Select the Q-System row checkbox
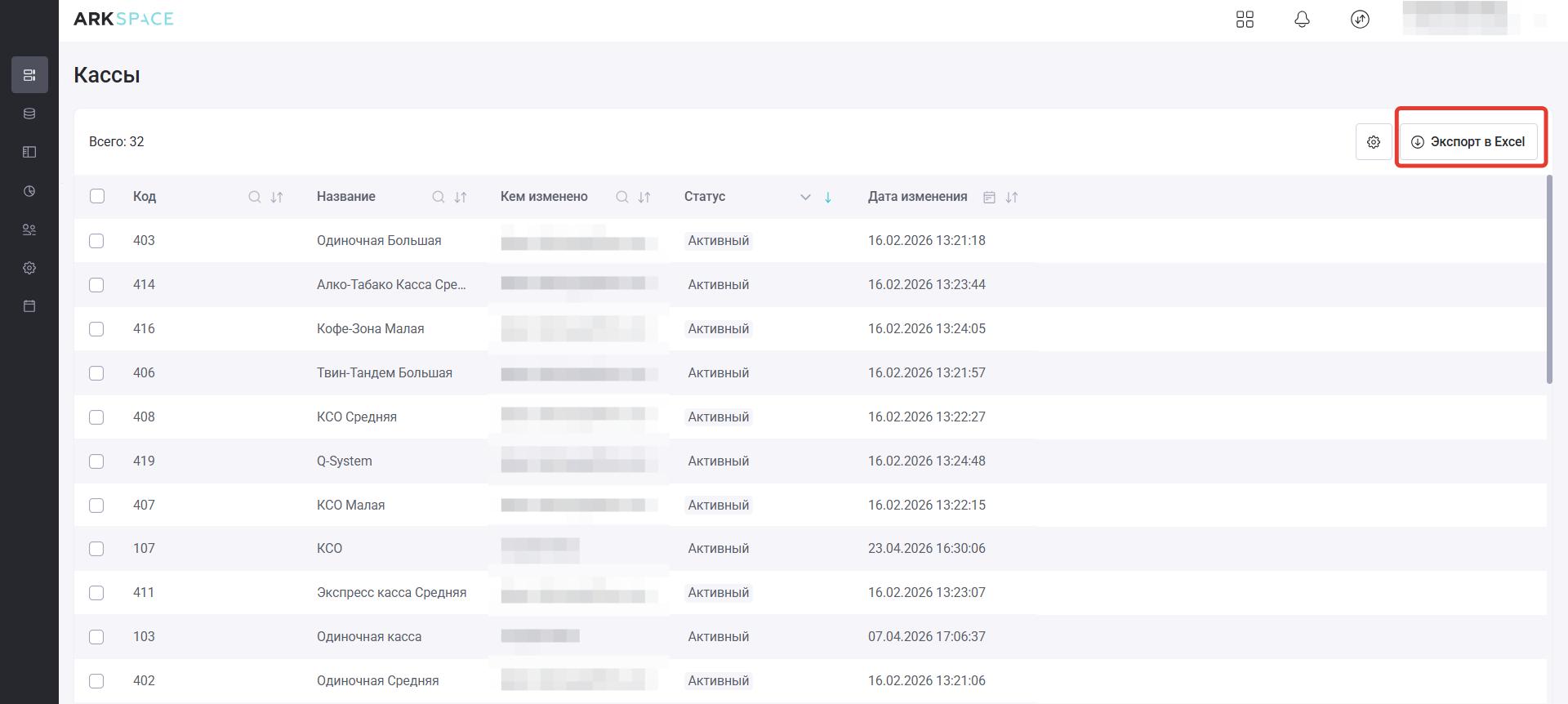Image resolution: width=1568 pixels, height=704 pixels. 96,461
